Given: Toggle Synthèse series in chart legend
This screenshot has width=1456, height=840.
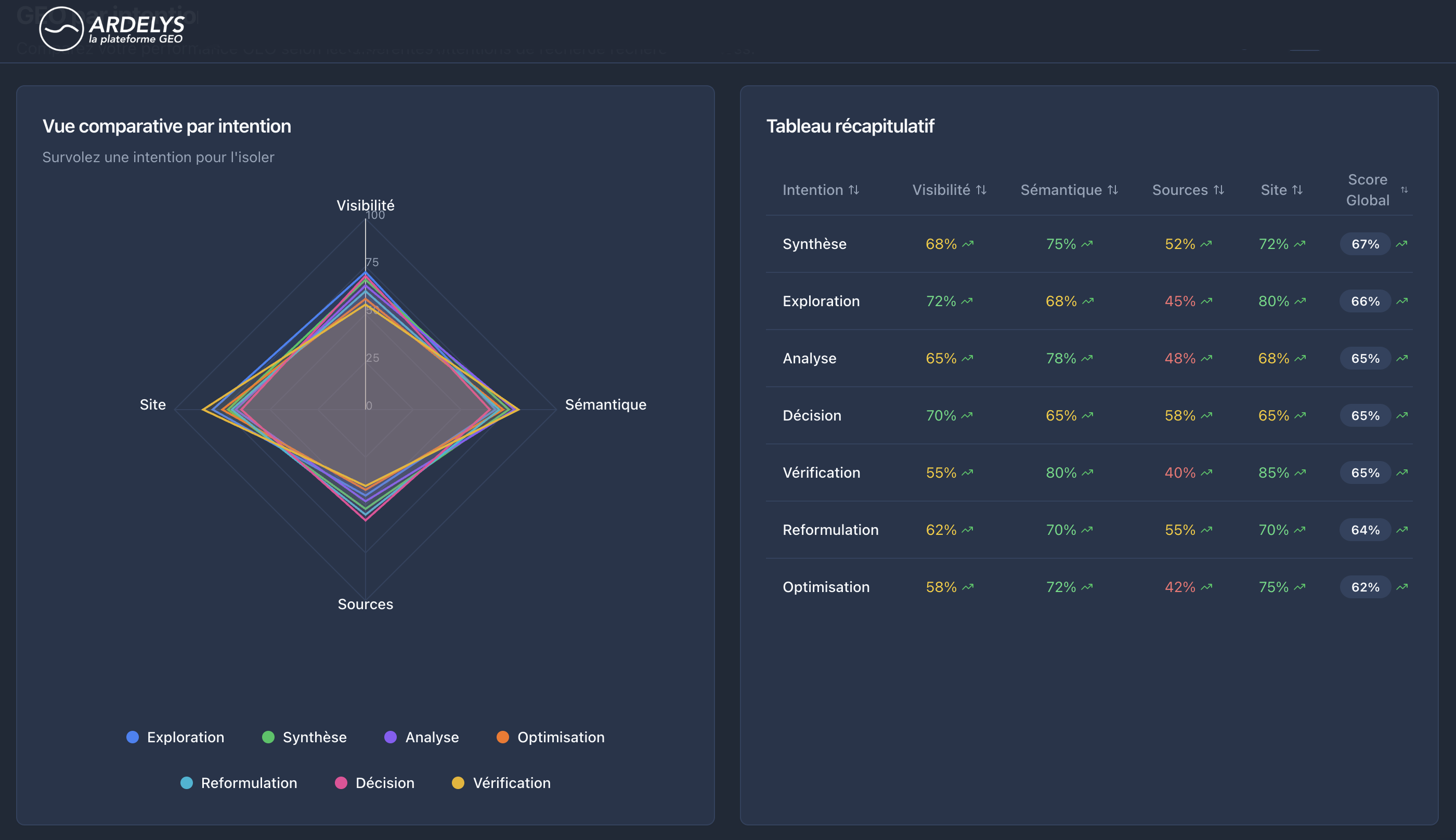Looking at the screenshot, I should tap(304, 737).
